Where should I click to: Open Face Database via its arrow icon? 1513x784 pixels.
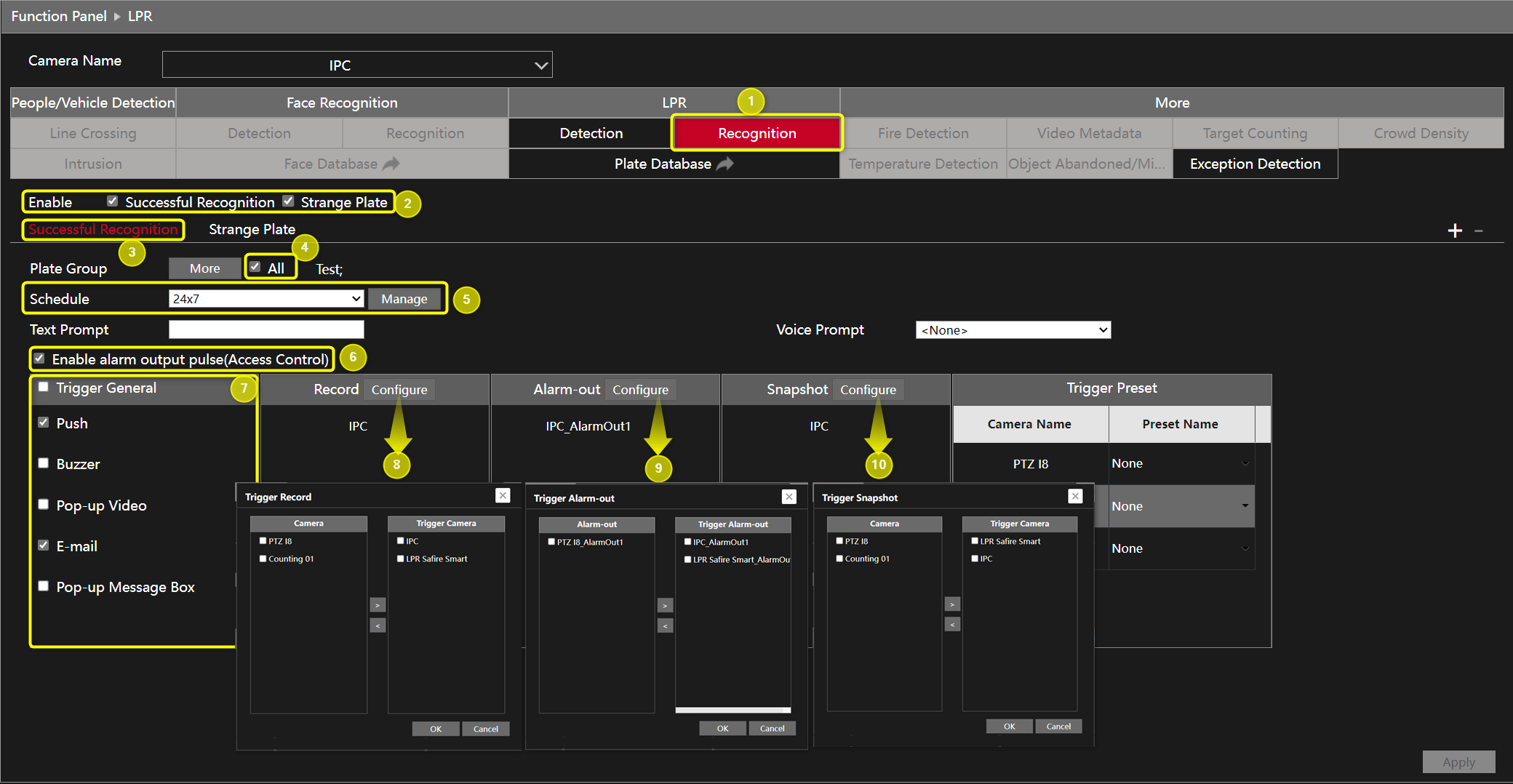pyautogui.click(x=391, y=163)
